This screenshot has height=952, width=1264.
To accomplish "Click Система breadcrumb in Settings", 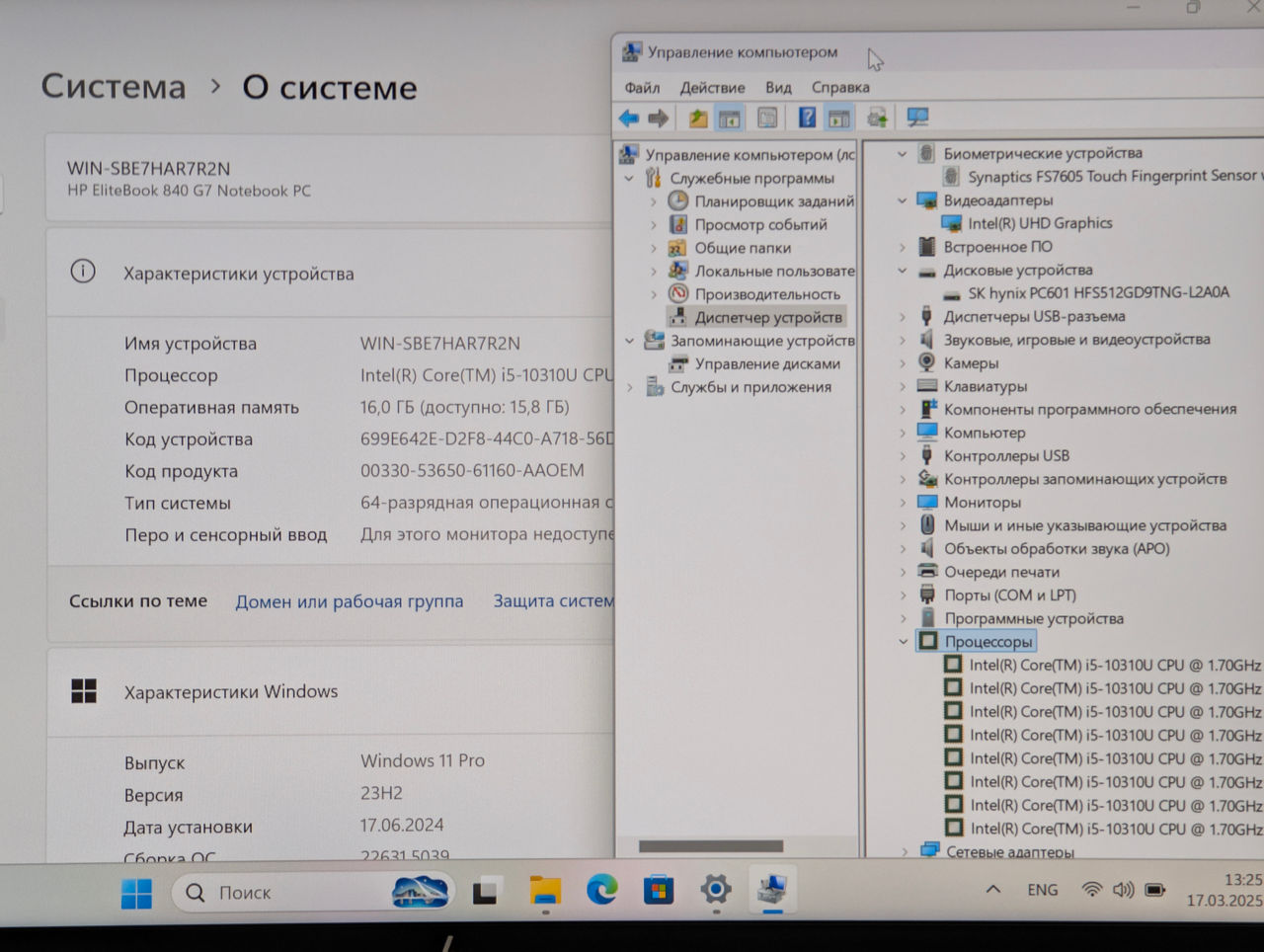I will pos(114,87).
